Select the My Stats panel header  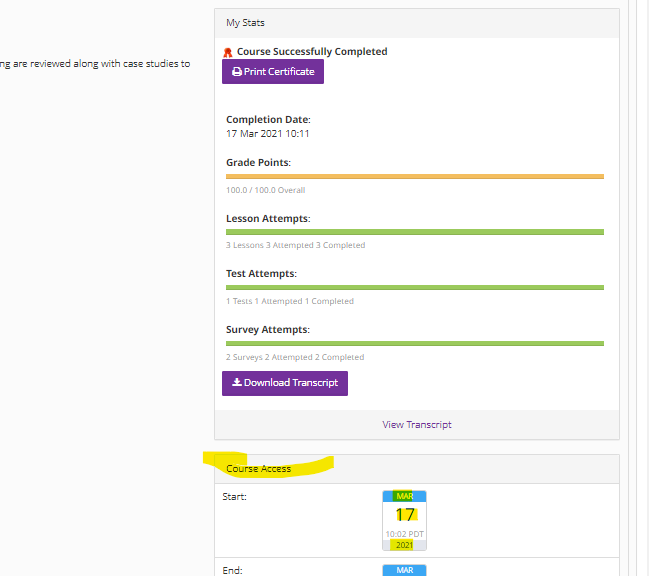pos(417,22)
